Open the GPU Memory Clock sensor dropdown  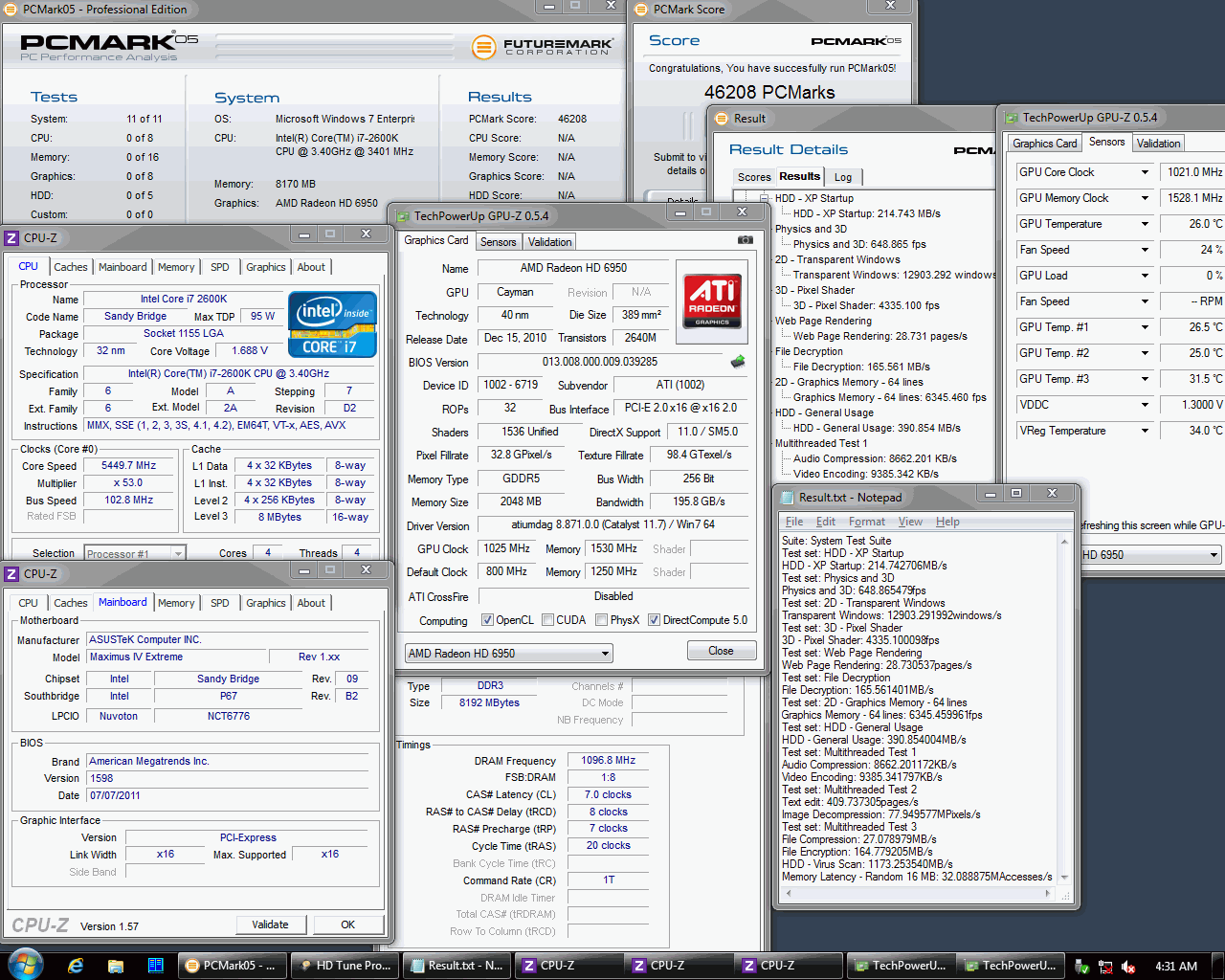click(x=1145, y=198)
